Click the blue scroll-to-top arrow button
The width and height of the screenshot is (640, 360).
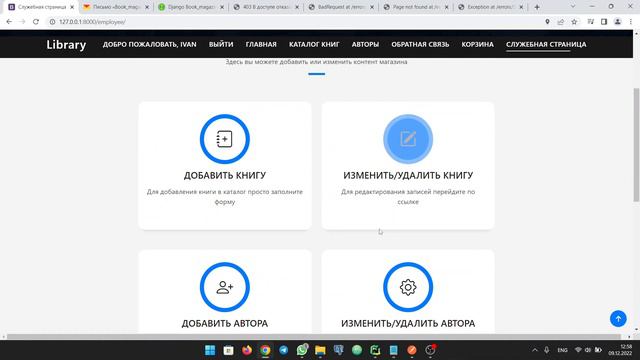[x=618, y=318]
